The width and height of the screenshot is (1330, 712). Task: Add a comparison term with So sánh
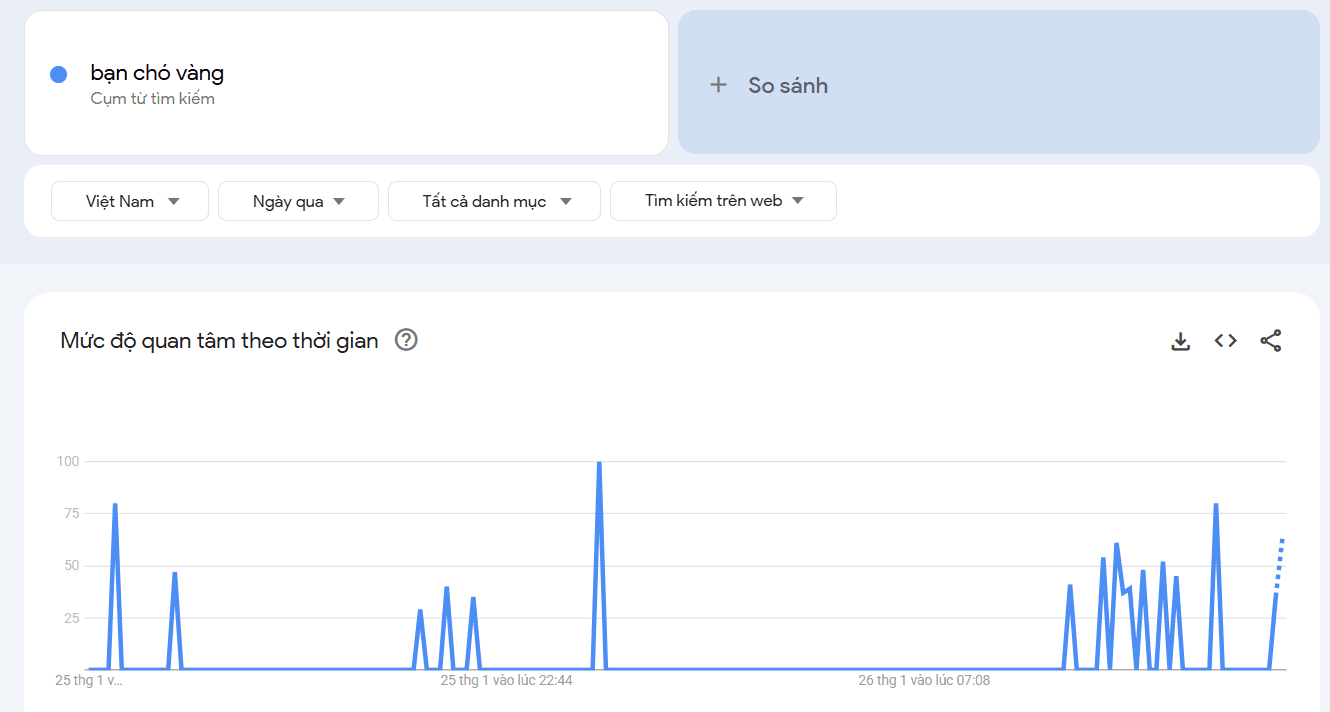pos(999,82)
